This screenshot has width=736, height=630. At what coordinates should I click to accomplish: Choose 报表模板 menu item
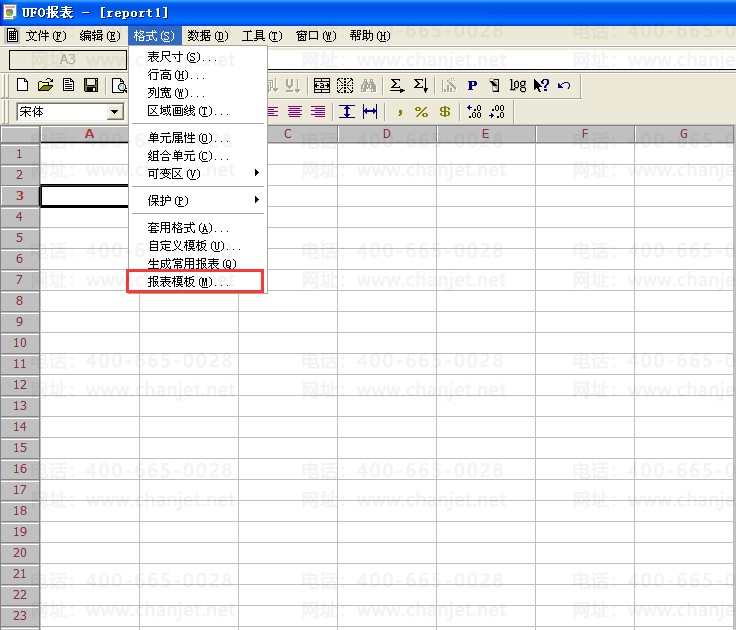click(197, 281)
